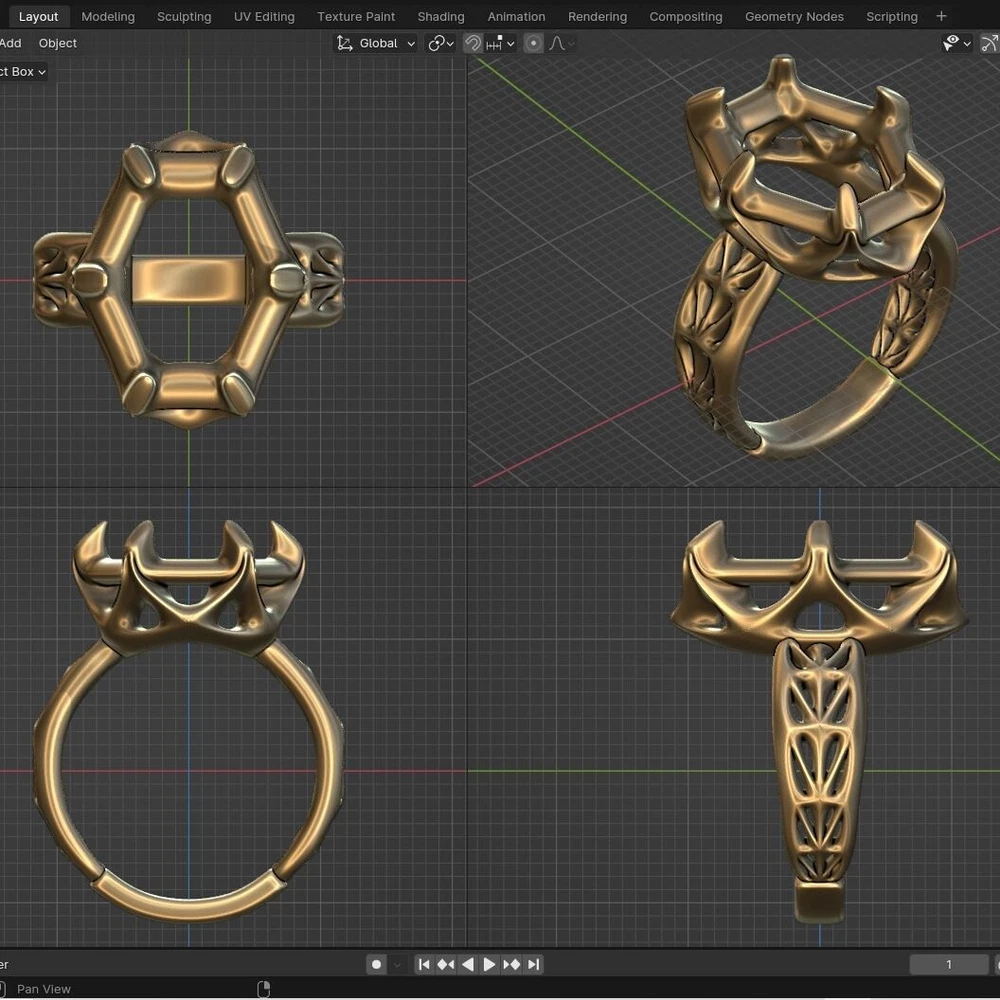1000x1000 pixels.
Task: Open the Object menu
Action: (57, 43)
